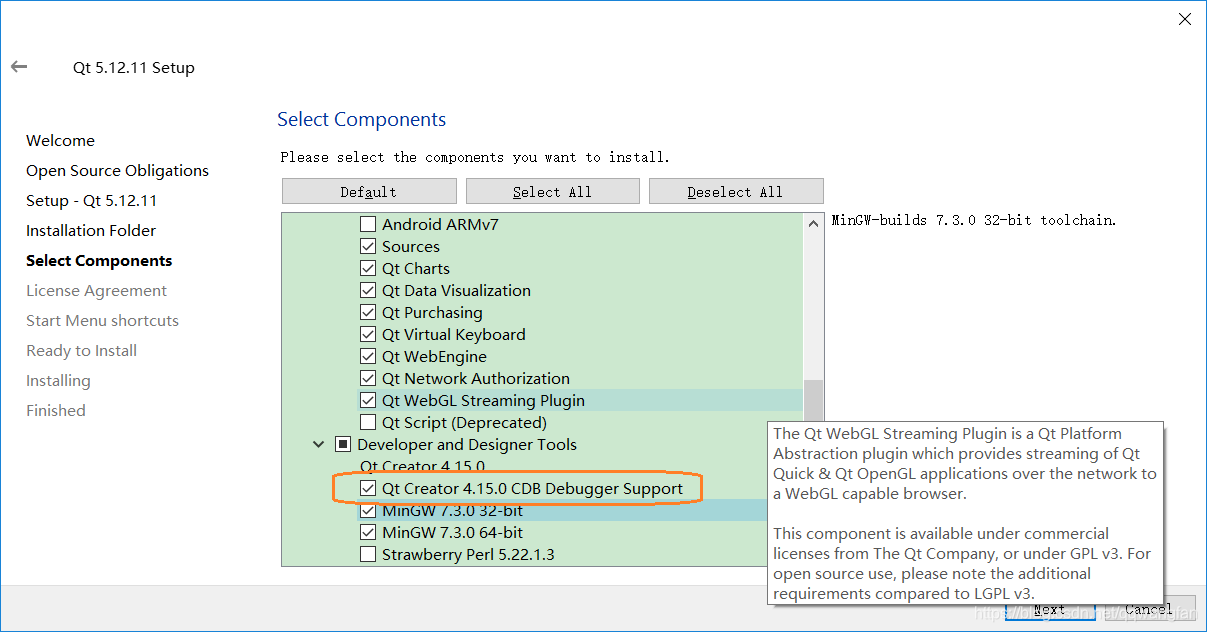
Task: Click Deselect All to clear components
Action: click(736, 190)
